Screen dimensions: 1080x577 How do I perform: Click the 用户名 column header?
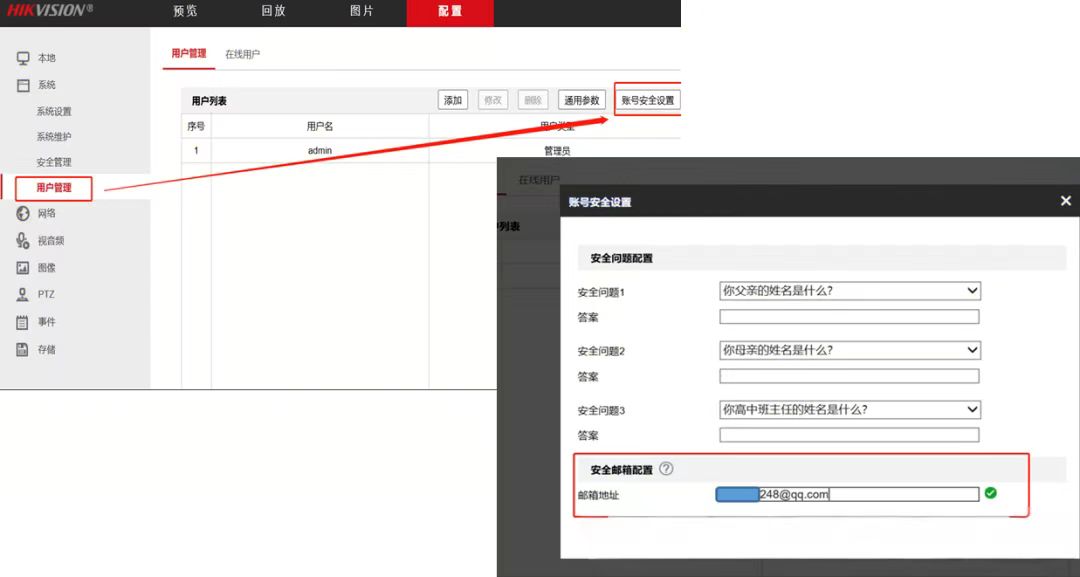[x=320, y=126]
